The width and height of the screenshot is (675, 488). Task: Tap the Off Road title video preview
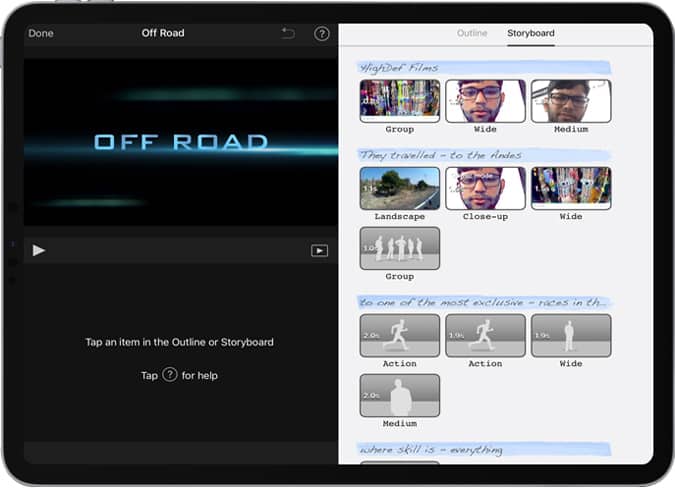coord(180,141)
